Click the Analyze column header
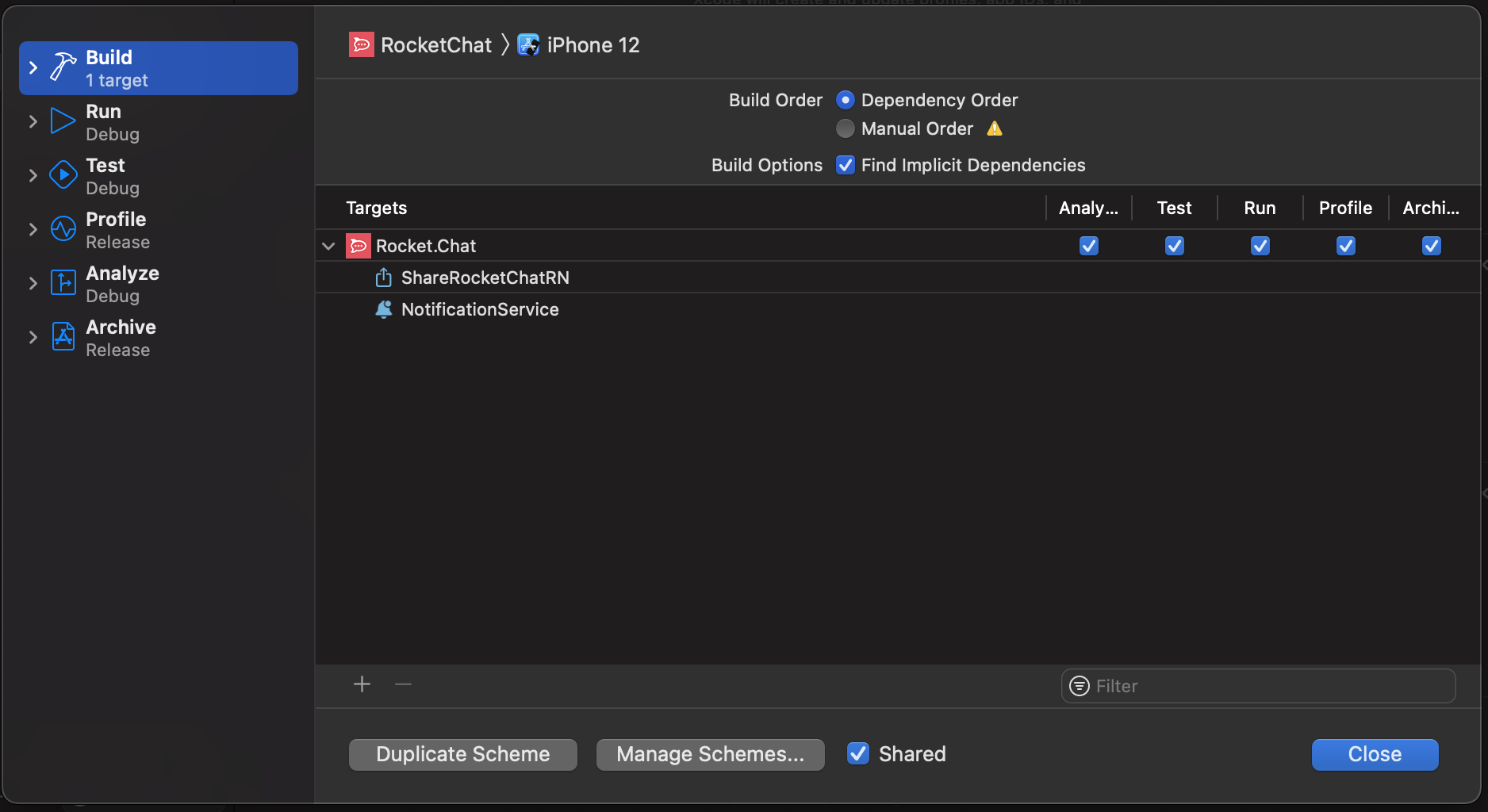Viewport: 1488px width, 812px height. 1088,208
